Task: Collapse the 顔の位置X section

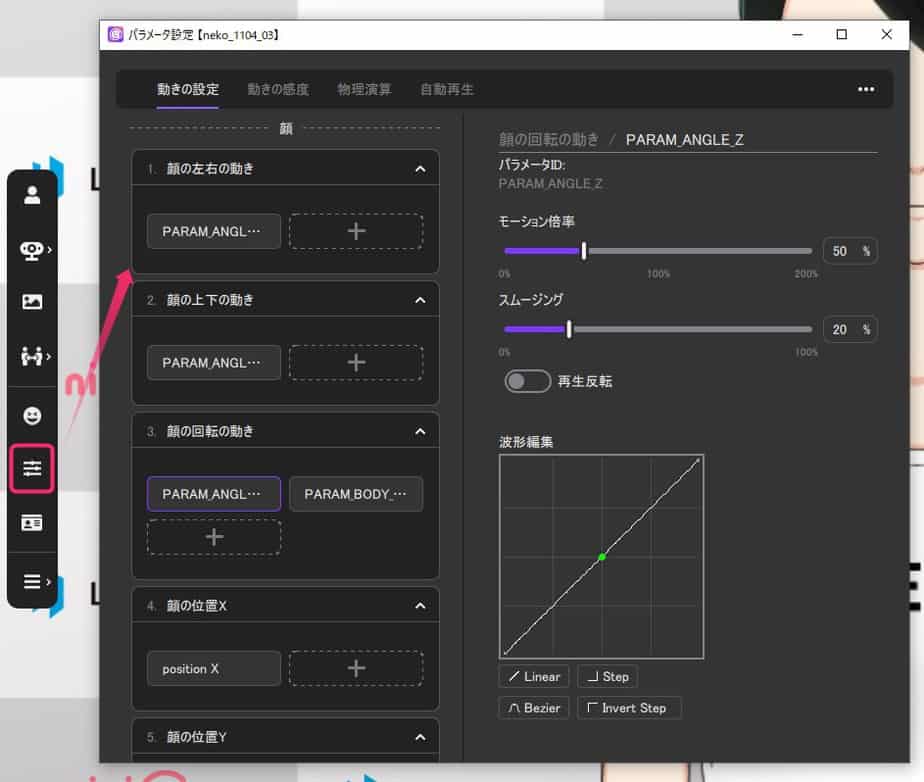Action: point(420,606)
